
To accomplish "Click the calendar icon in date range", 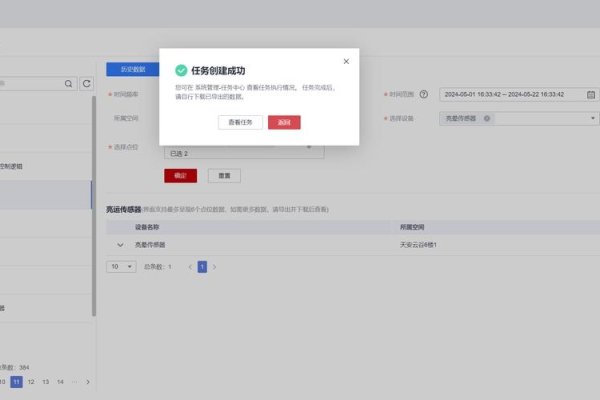I will (x=591, y=95).
